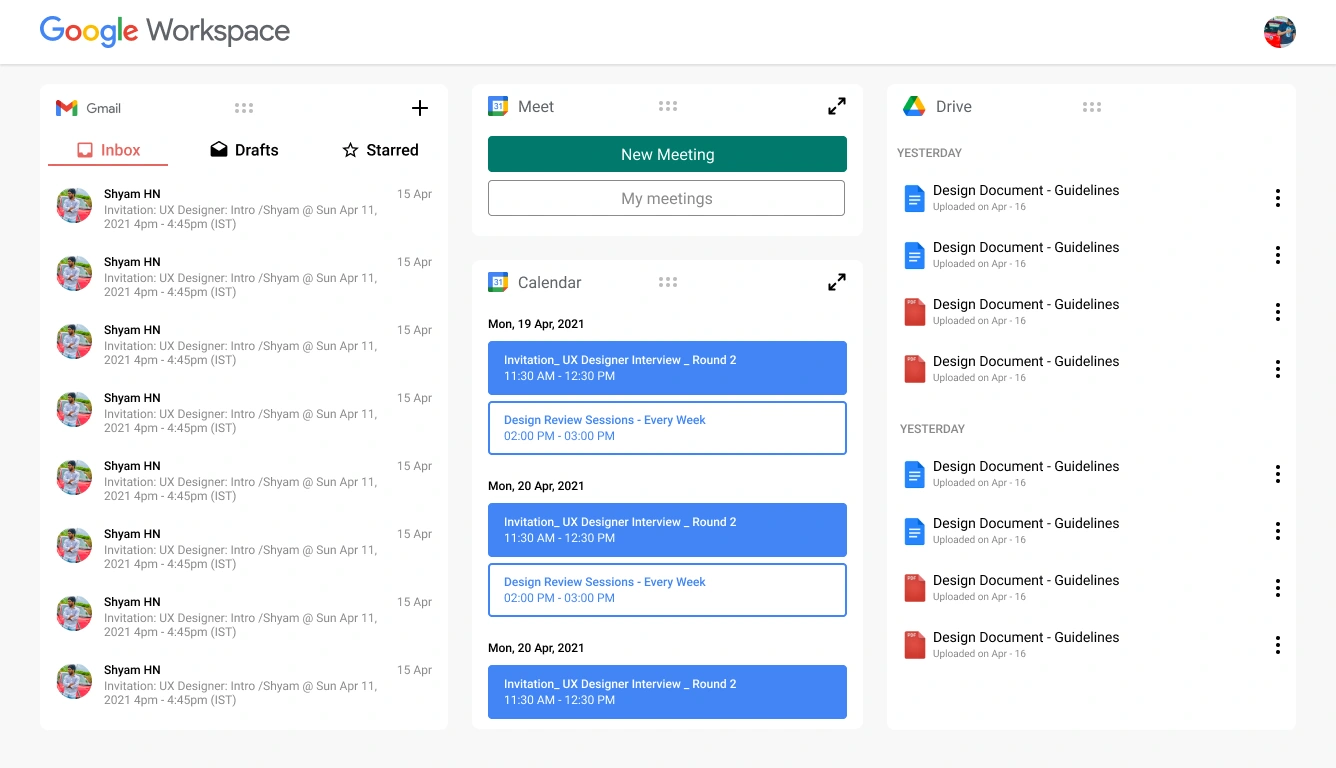This screenshot has height=768, width=1336.
Task: Click the Drive widget drag handle dots
Action: [1092, 107]
